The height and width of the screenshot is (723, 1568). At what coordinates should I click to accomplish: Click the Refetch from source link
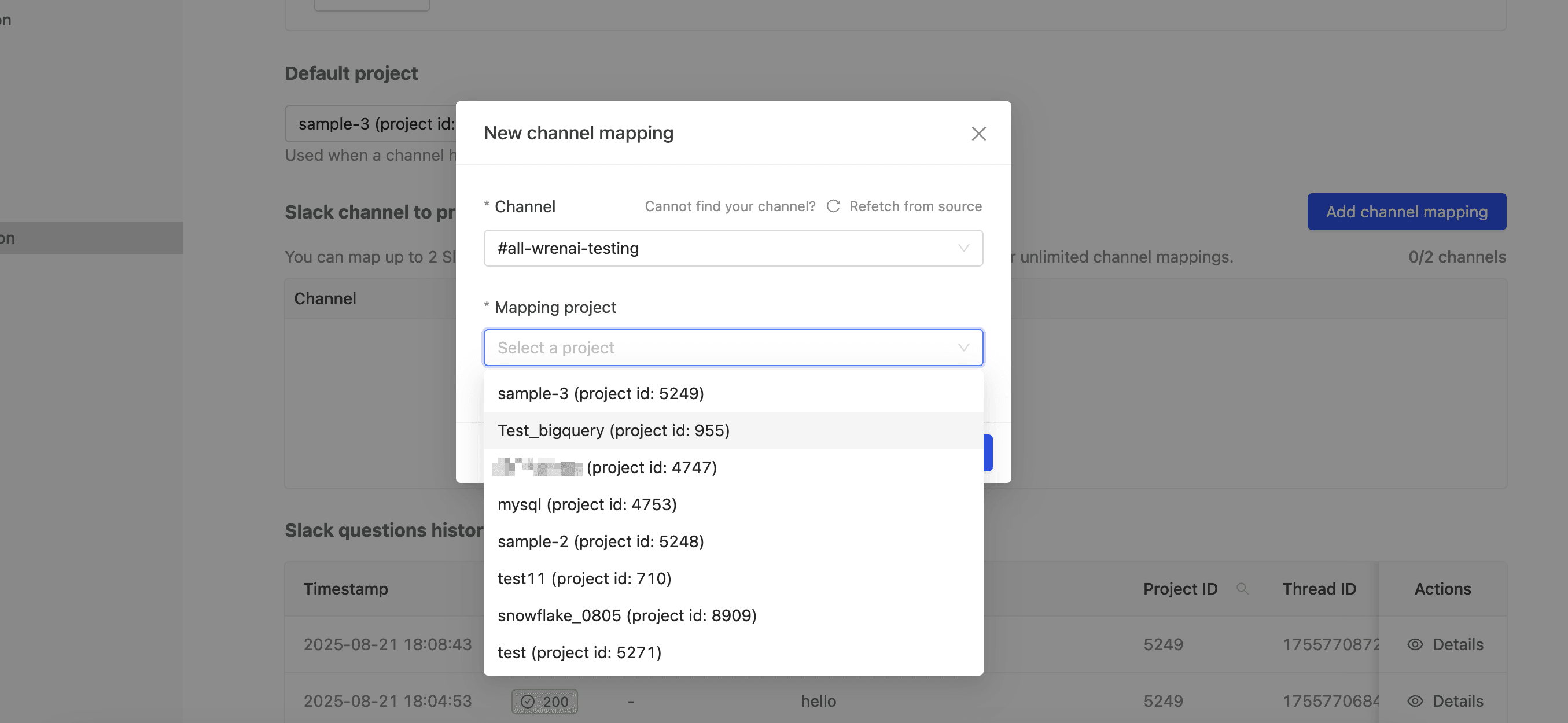(x=915, y=206)
